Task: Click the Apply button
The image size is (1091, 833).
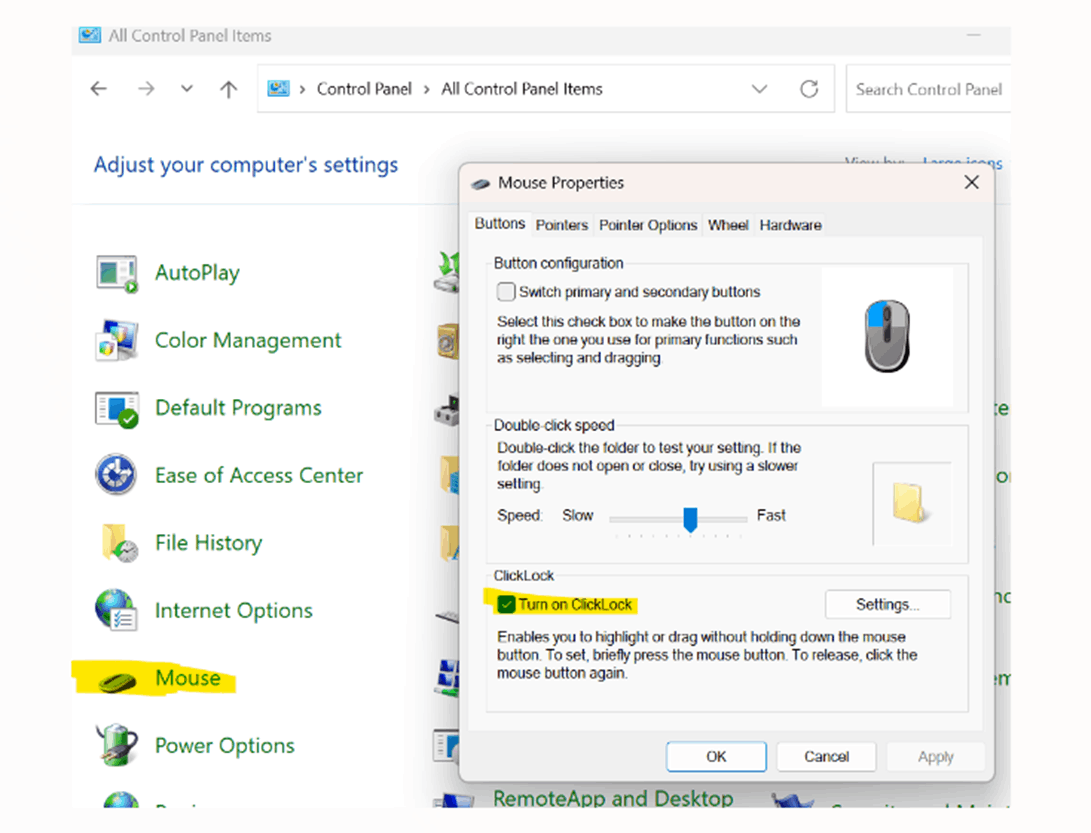Action: [935, 756]
